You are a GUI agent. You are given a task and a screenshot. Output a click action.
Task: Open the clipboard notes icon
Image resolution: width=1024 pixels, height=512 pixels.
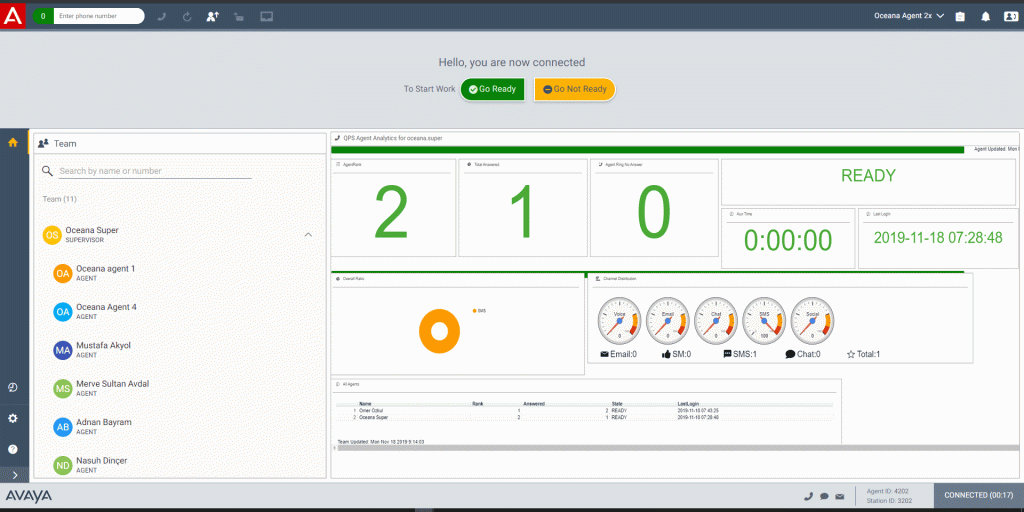(x=960, y=17)
